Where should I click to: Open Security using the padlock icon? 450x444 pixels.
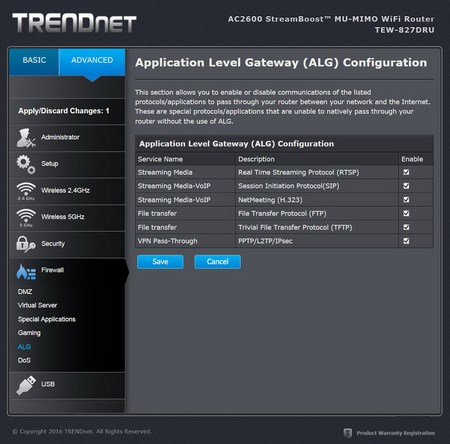[26, 244]
